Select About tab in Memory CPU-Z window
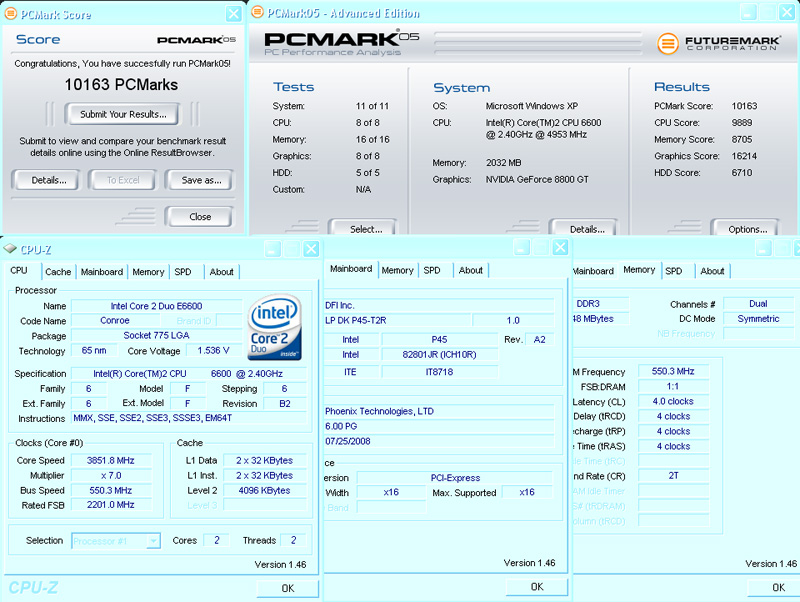800x602 pixels. [712, 271]
